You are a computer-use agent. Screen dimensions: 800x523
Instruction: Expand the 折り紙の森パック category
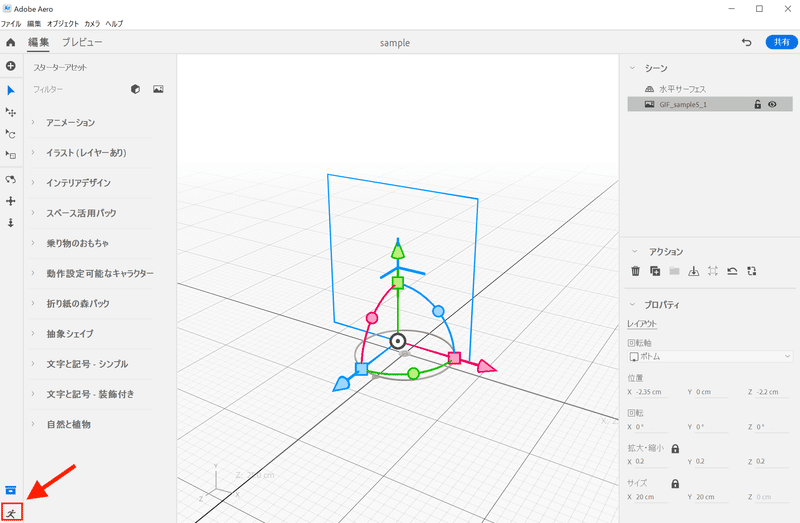[34, 304]
